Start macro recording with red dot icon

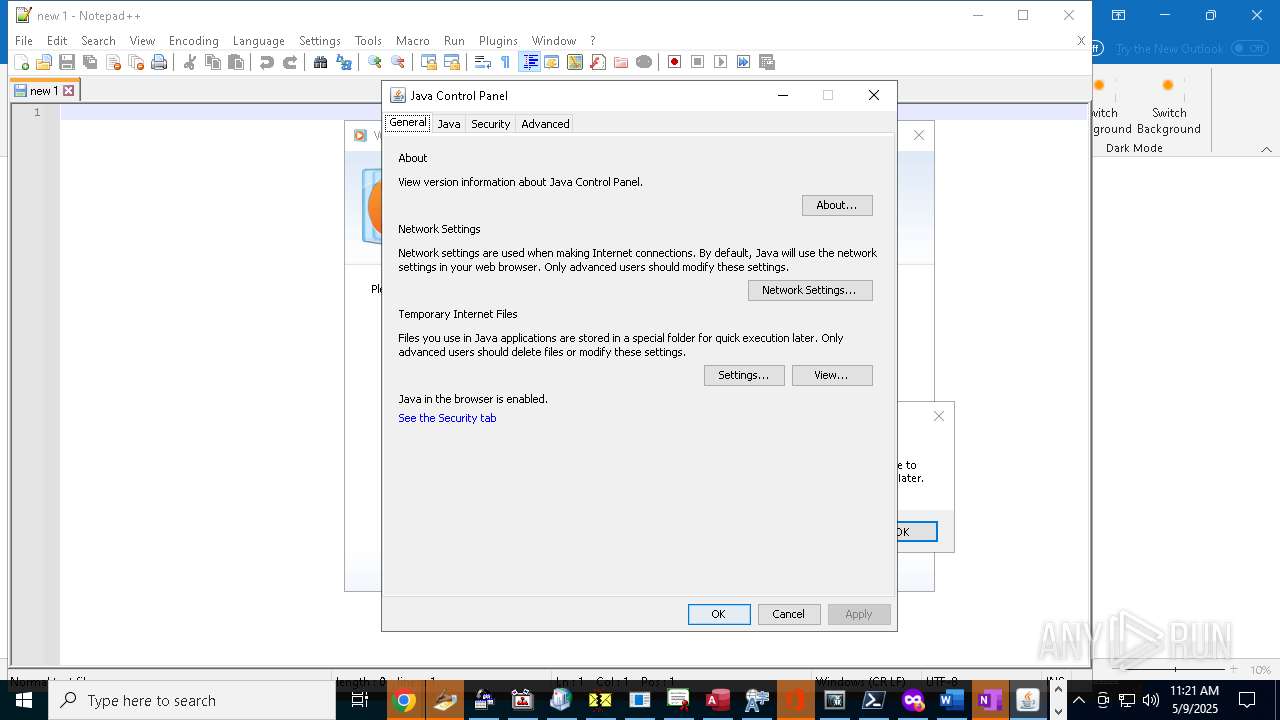coord(674,62)
